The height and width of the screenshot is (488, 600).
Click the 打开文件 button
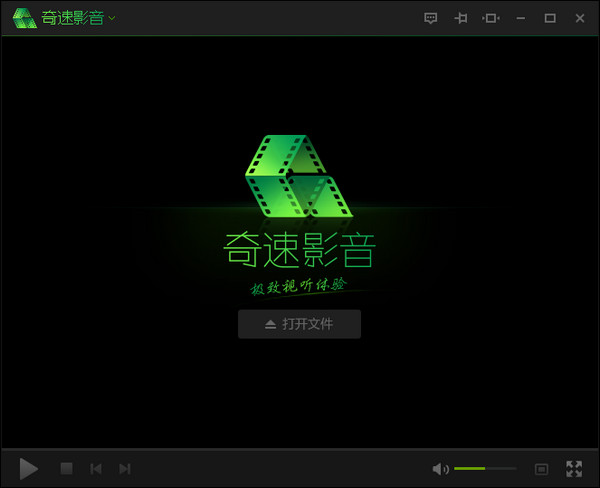pos(299,324)
